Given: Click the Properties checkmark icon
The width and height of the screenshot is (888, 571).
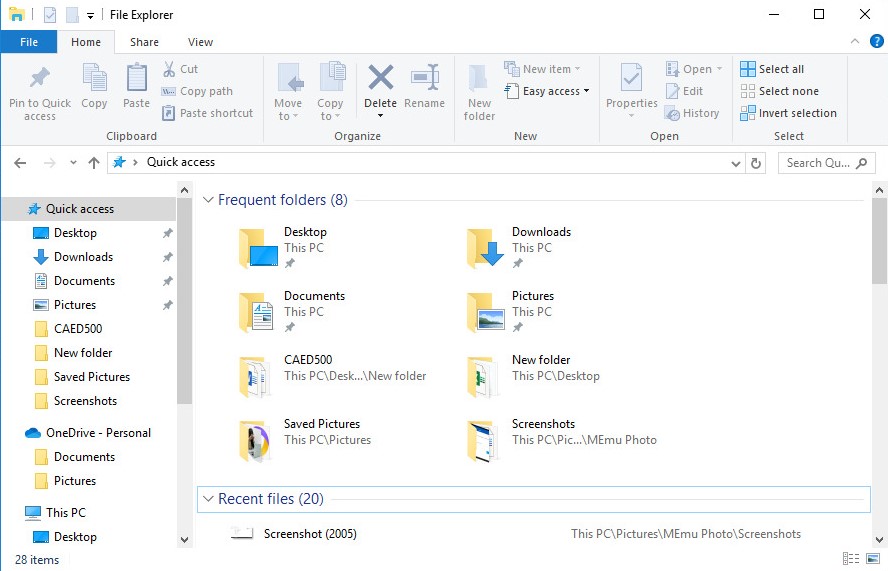Looking at the screenshot, I should [x=631, y=78].
